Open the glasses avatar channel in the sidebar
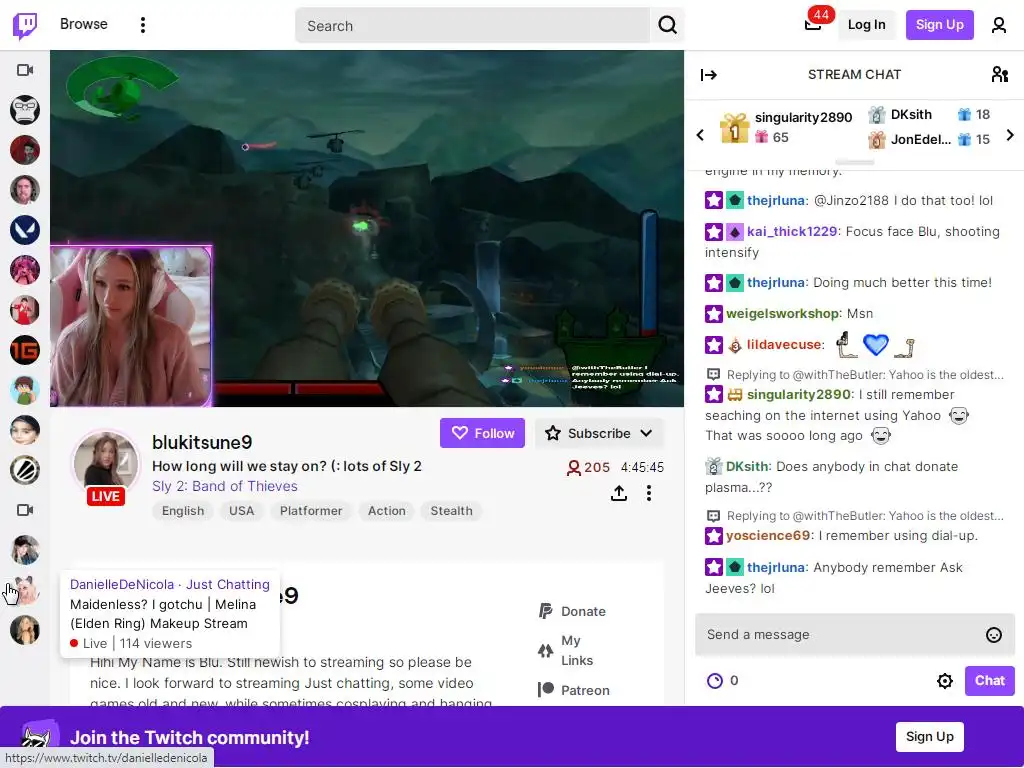1024x768 pixels. point(25,110)
